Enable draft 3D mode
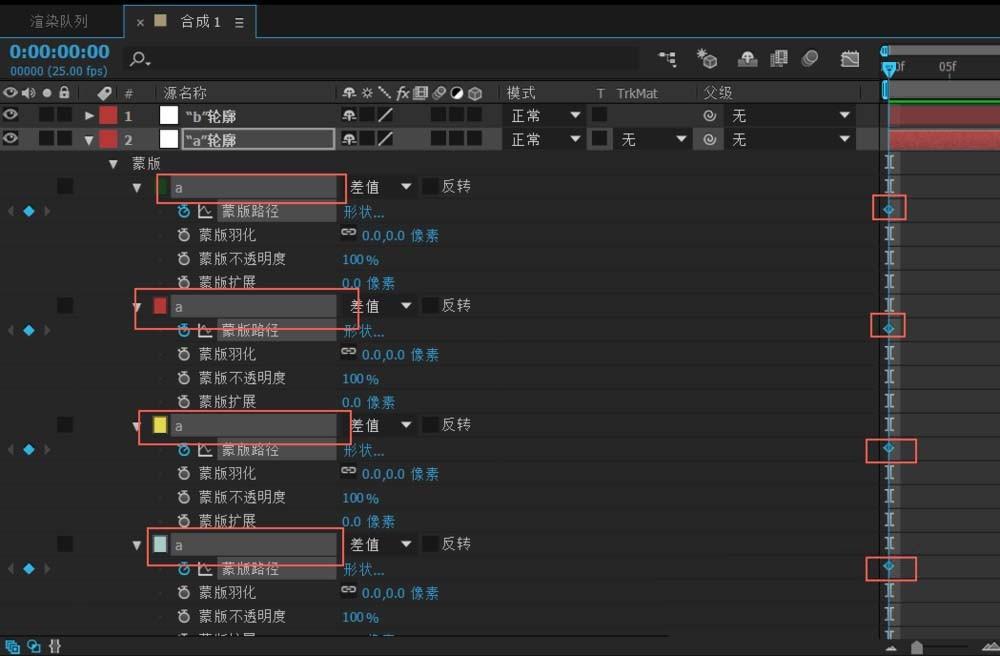The width and height of the screenshot is (1000, 656). (708, 59)
